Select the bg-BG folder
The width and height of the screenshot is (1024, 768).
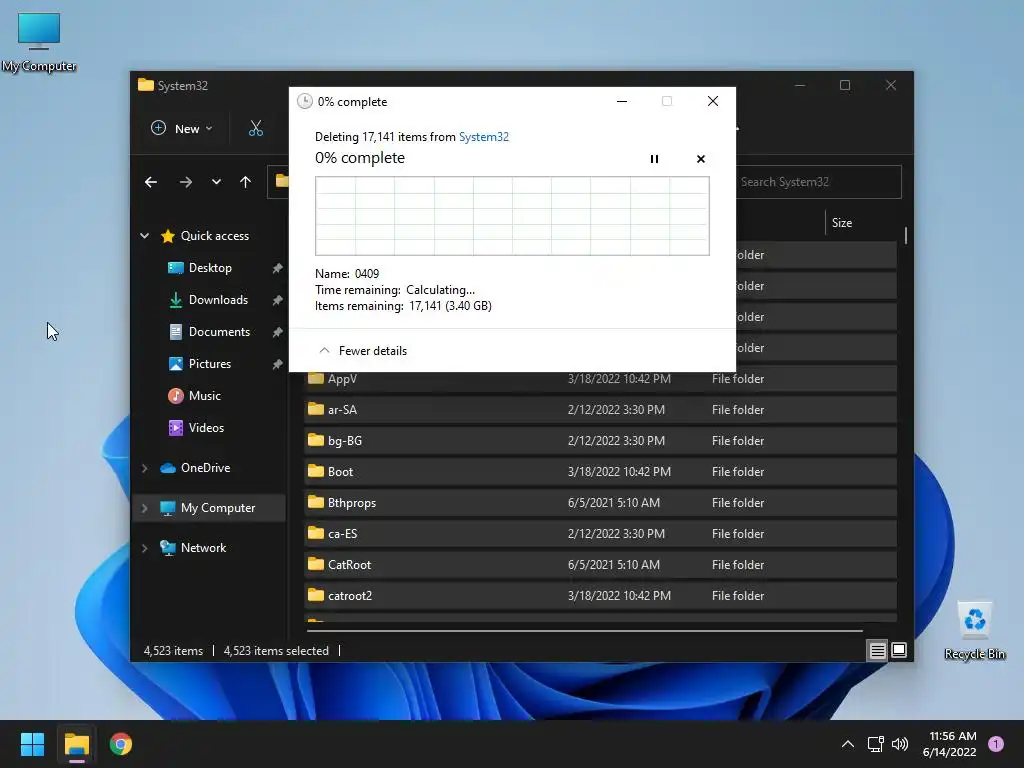click(600, 441)
